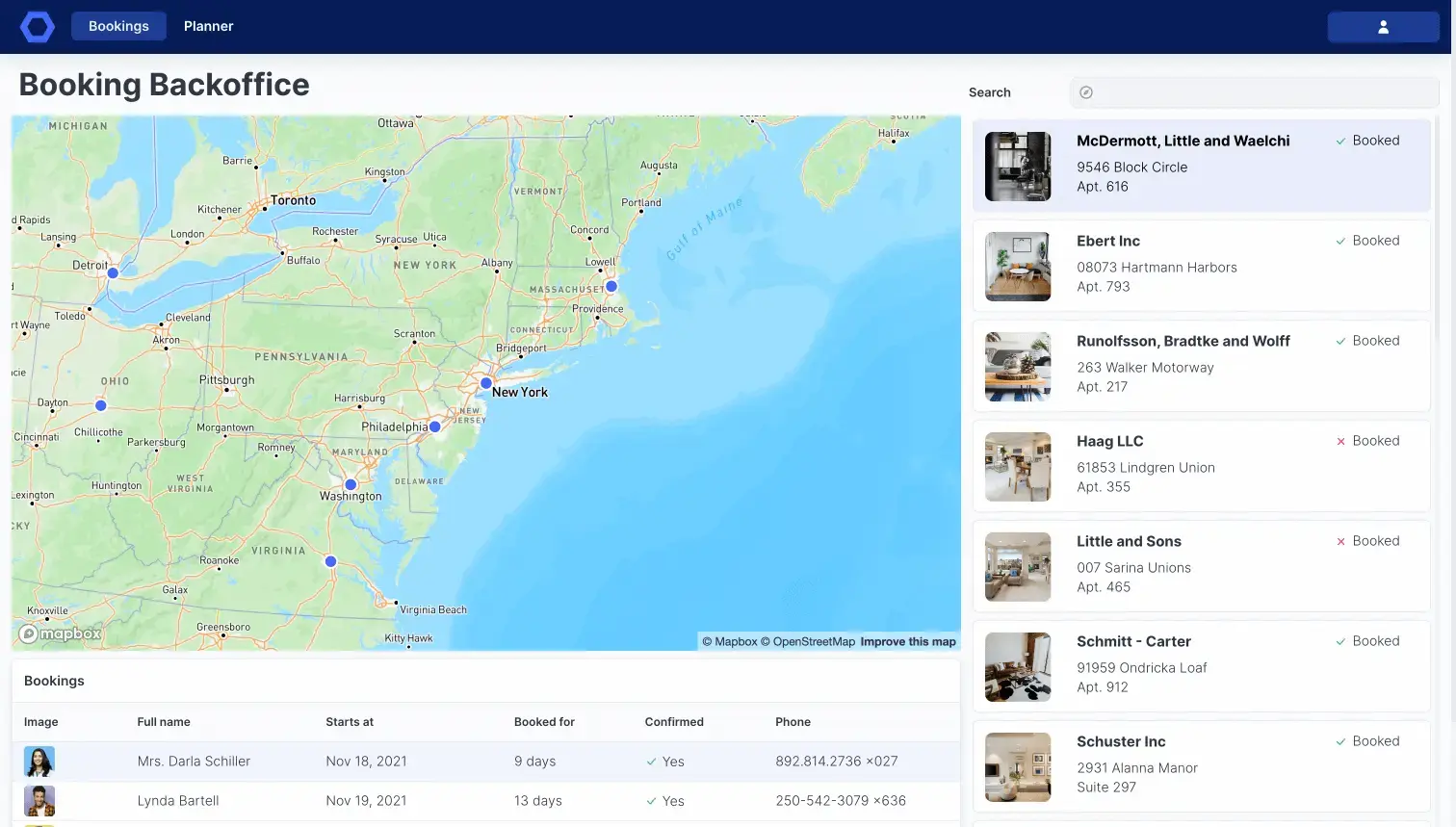This screenshot has width=1456, height=827.
Task: Open the Schuster Inc thumbnail
Action: coord(1018,767)
